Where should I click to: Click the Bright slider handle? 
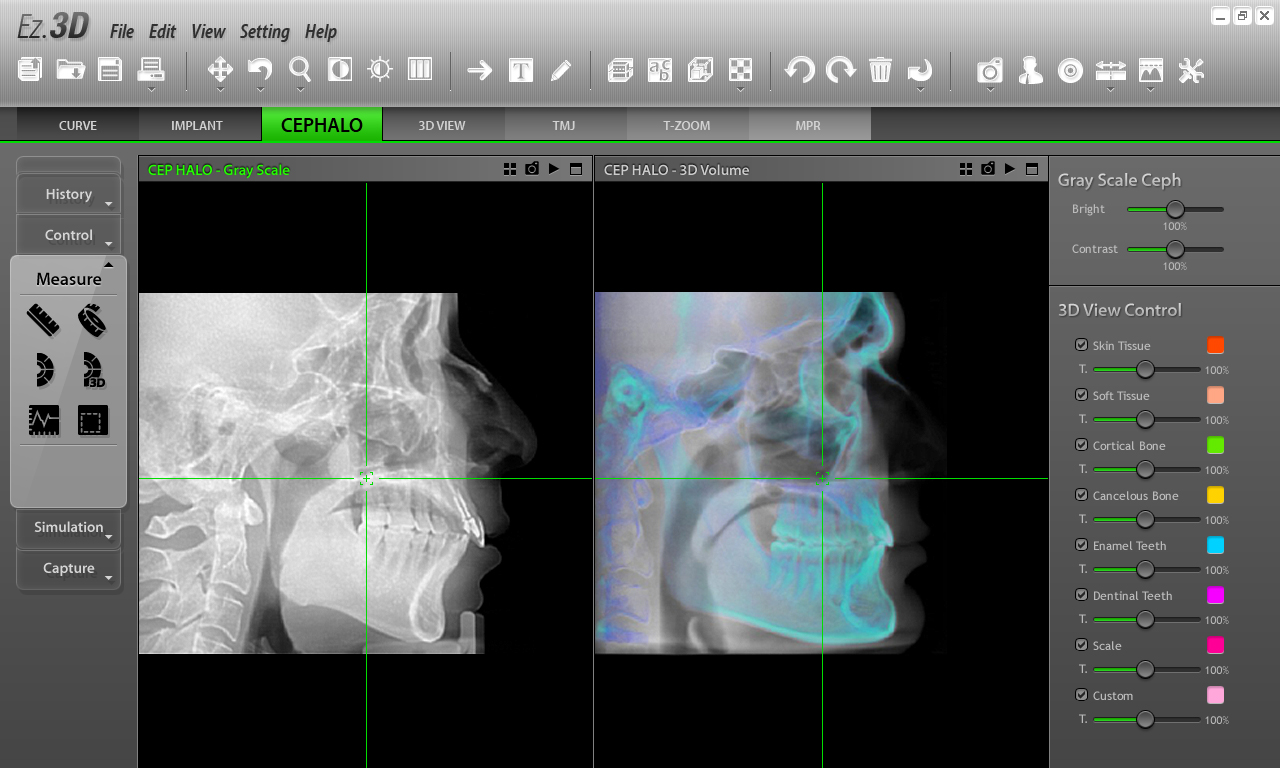[x=1175, y=209]
